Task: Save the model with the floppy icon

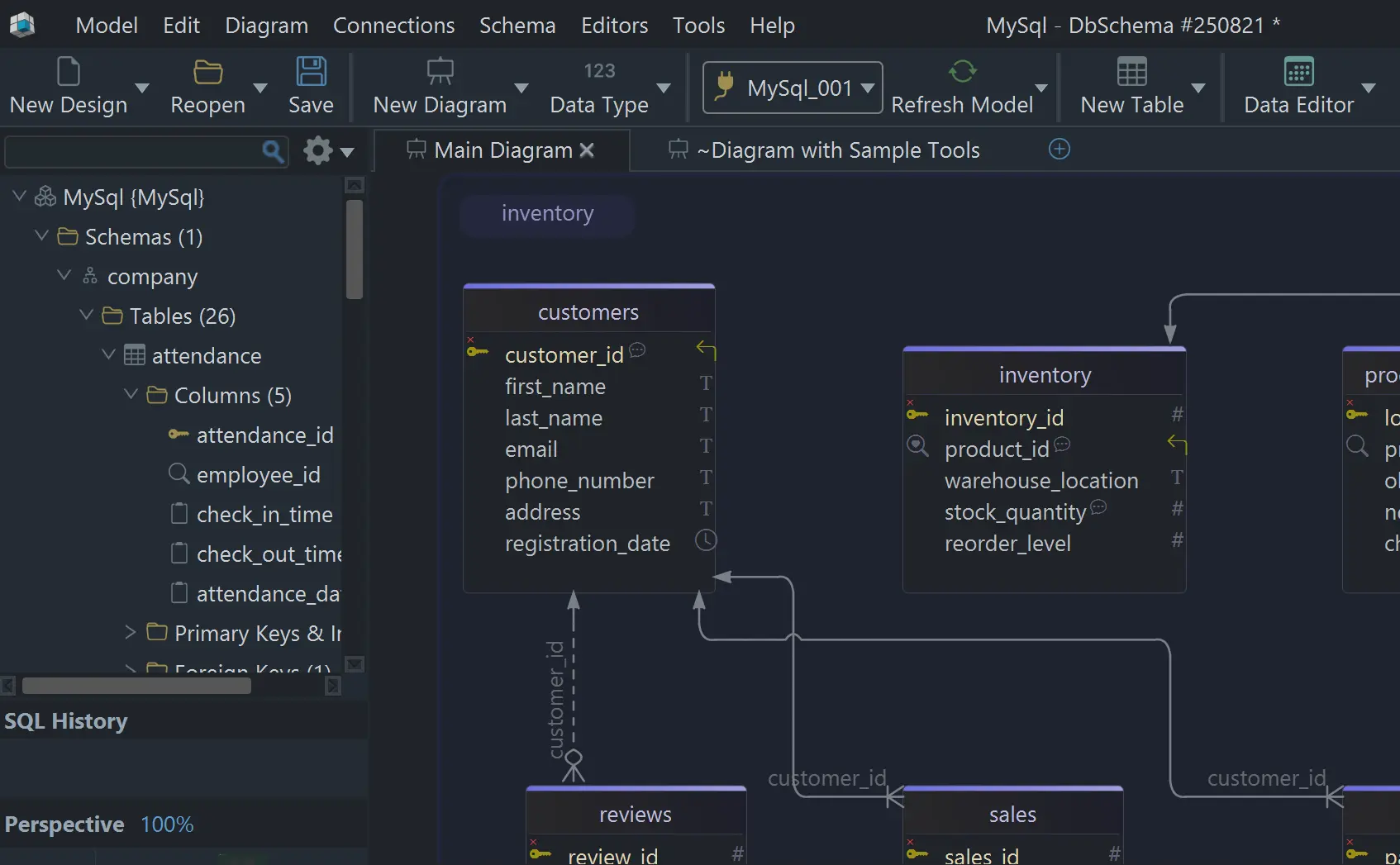Action: click(x=312, y=71)
